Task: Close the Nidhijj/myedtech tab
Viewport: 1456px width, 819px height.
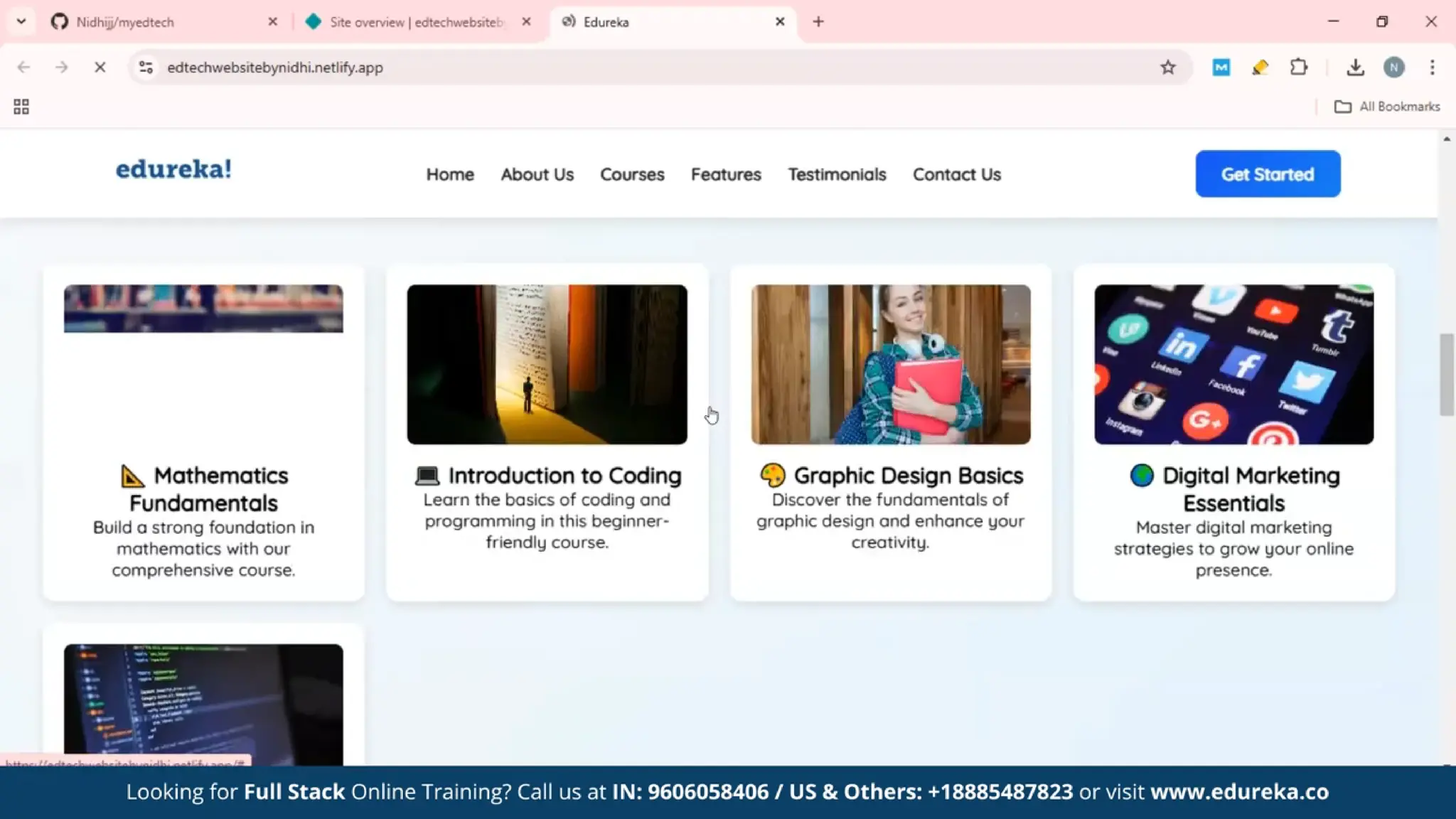Action: [272, 22]
